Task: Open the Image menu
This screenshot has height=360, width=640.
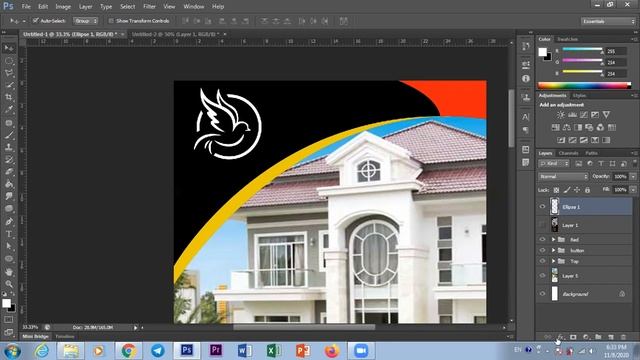Action: pyautogui.click(x=63, y=7)
